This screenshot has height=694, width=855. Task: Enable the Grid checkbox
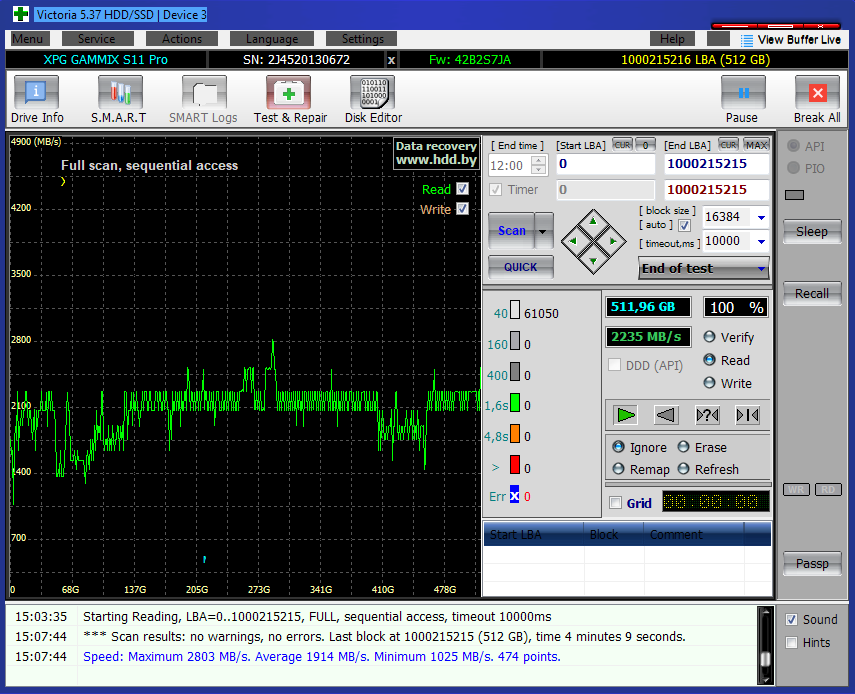[616, 503]
